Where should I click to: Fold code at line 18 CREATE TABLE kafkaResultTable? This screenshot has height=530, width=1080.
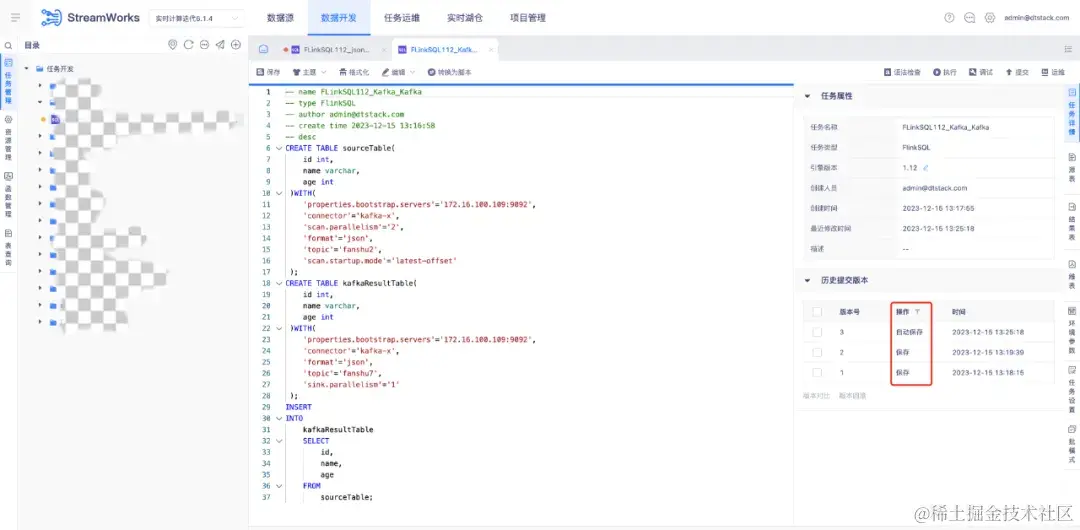pyautogui.click(x=279, y=283)
